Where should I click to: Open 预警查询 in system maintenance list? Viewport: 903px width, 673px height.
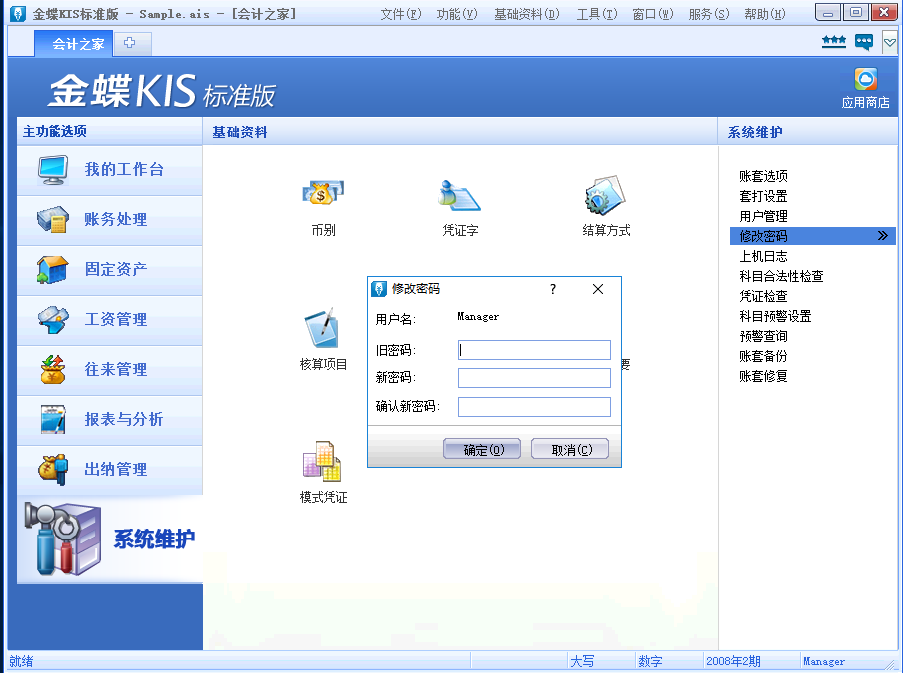tap(763, 336)
